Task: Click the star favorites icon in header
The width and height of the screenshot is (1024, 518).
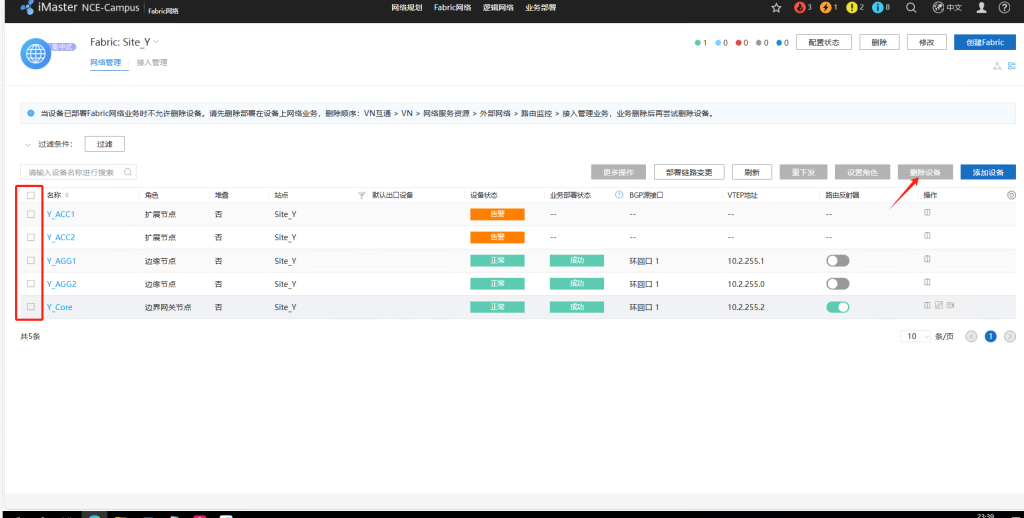Action: pos(776,8)
